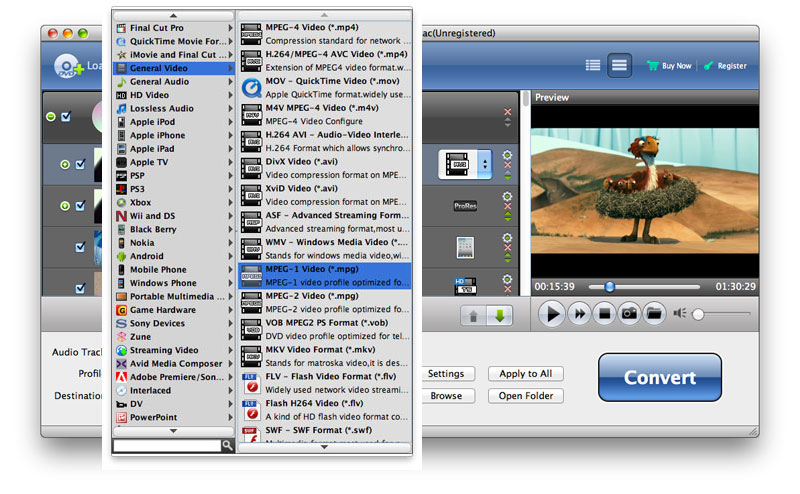Click the Load DVD icon

click(69, 67)
